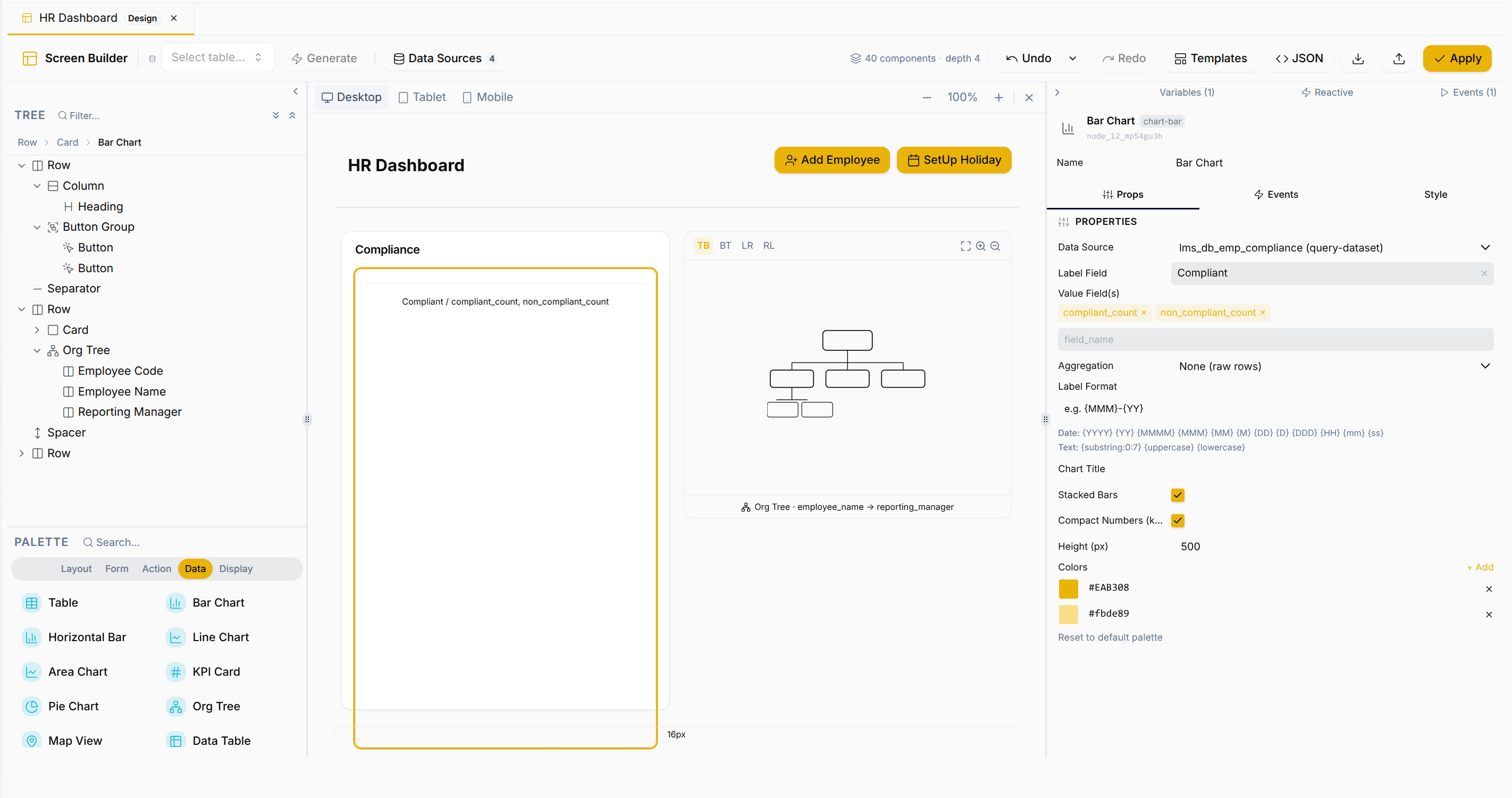Viewport: 1512px width, 798px height.
Task: Add Org Tree from the palette
Action: [203, 707]
